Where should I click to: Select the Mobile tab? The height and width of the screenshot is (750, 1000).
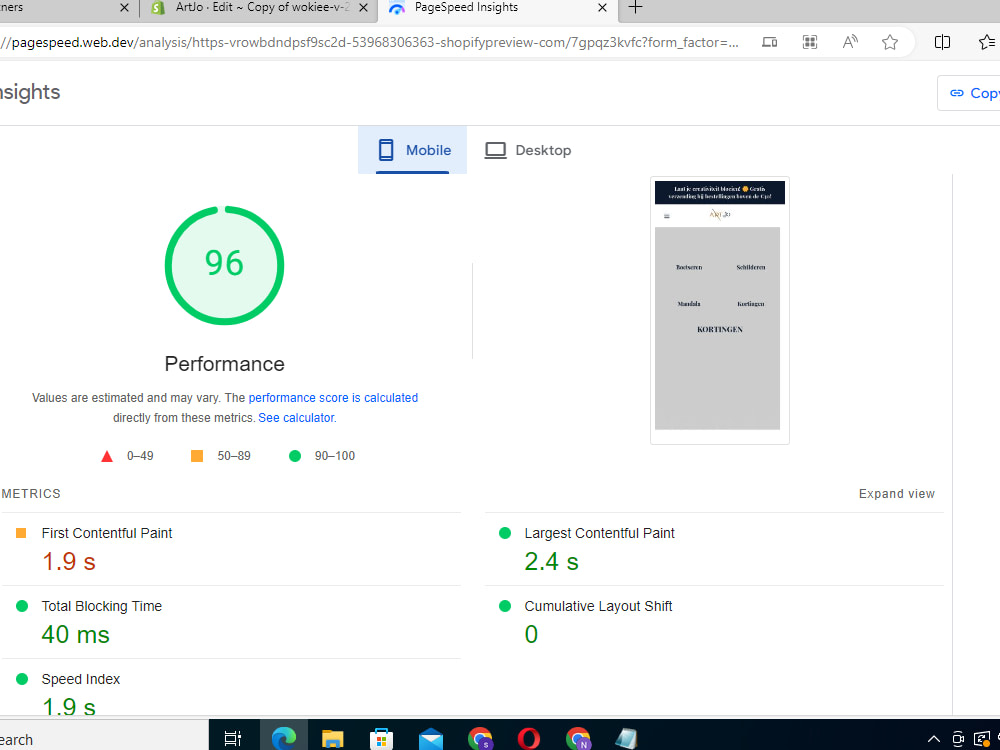(x=412, y=150)
